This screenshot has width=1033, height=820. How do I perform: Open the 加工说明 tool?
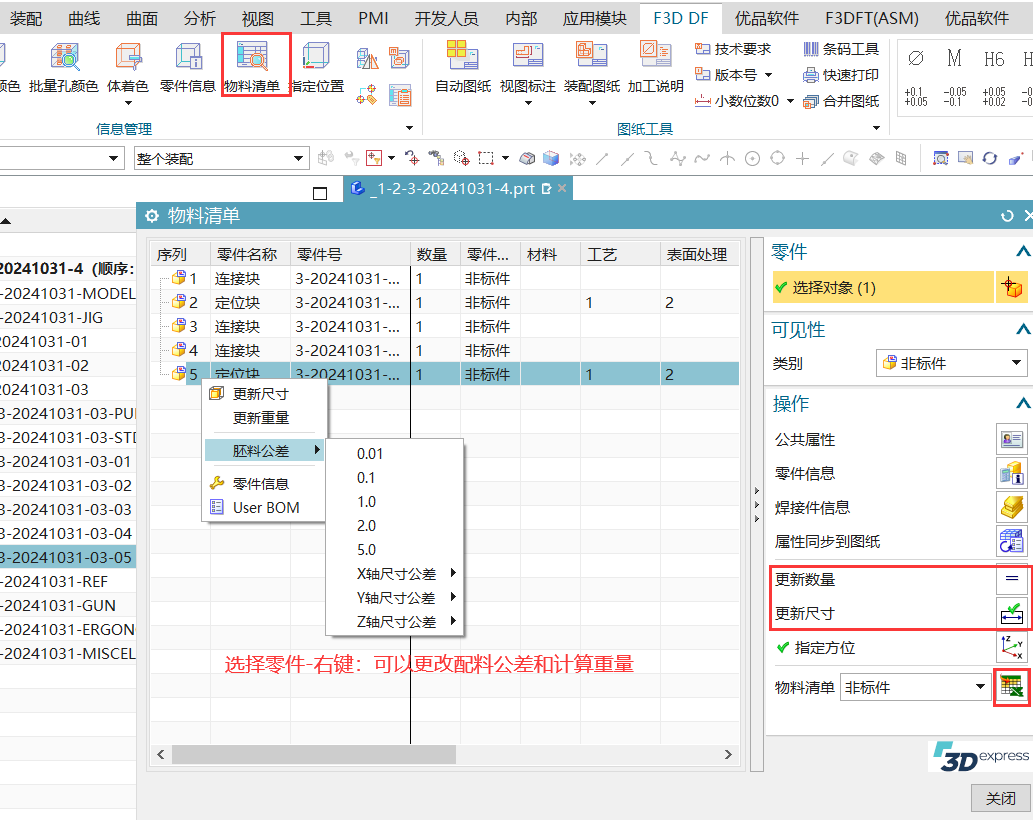click(656, 66)
